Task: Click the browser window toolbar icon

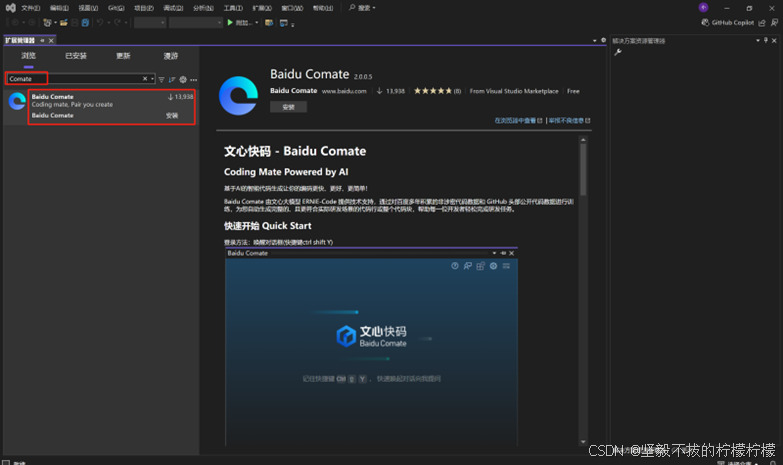Action: (x=284, y=22)
